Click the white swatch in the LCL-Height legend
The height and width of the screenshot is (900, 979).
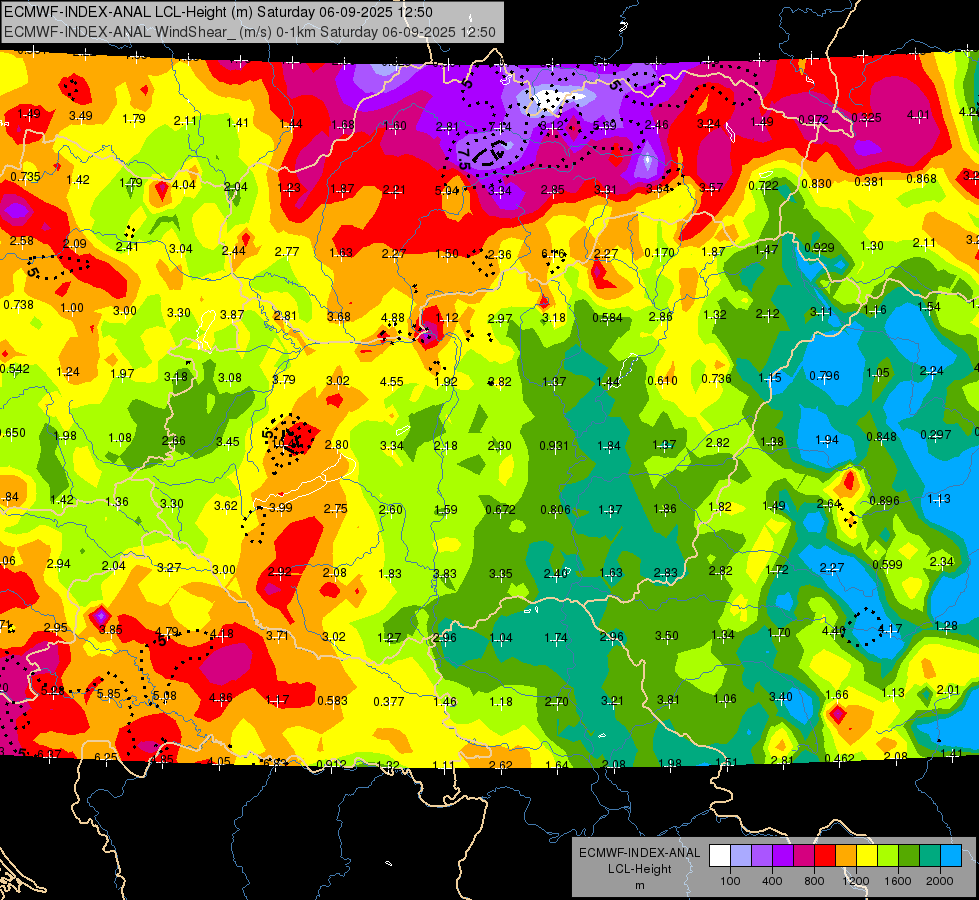(x=720, y=856)
